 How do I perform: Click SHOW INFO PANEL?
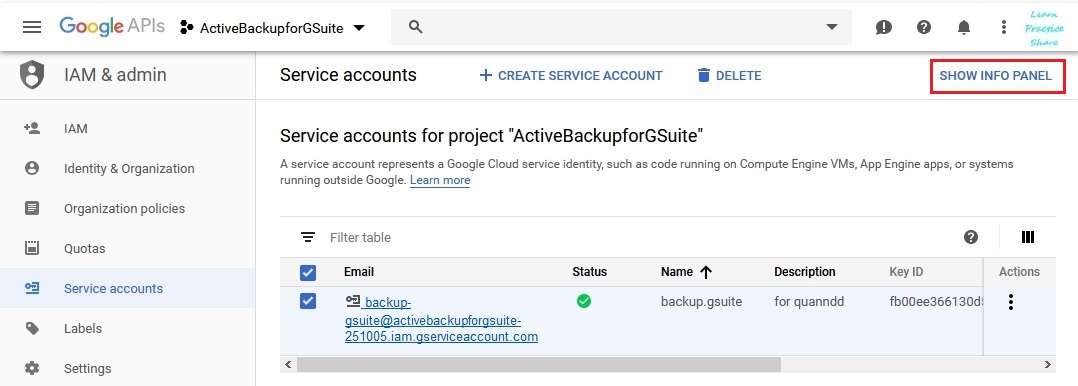pyautogui.click(x=996, y=76)
